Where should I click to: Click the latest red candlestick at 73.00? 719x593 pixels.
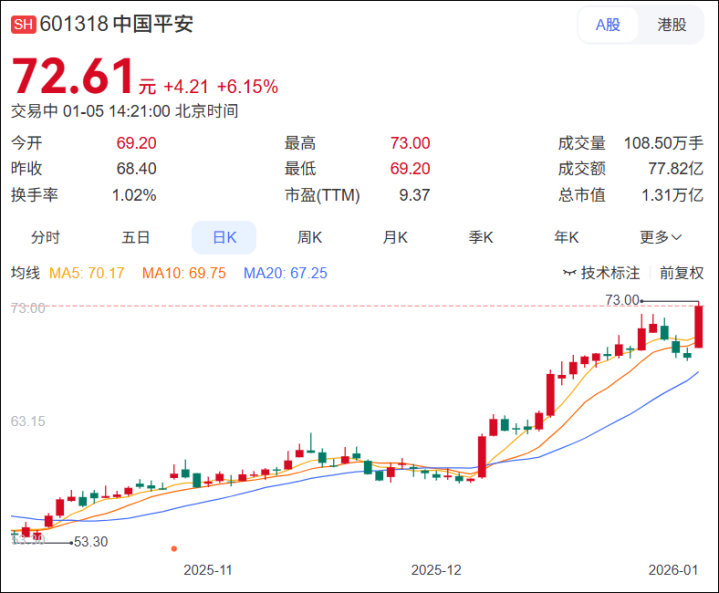(699, 326)
